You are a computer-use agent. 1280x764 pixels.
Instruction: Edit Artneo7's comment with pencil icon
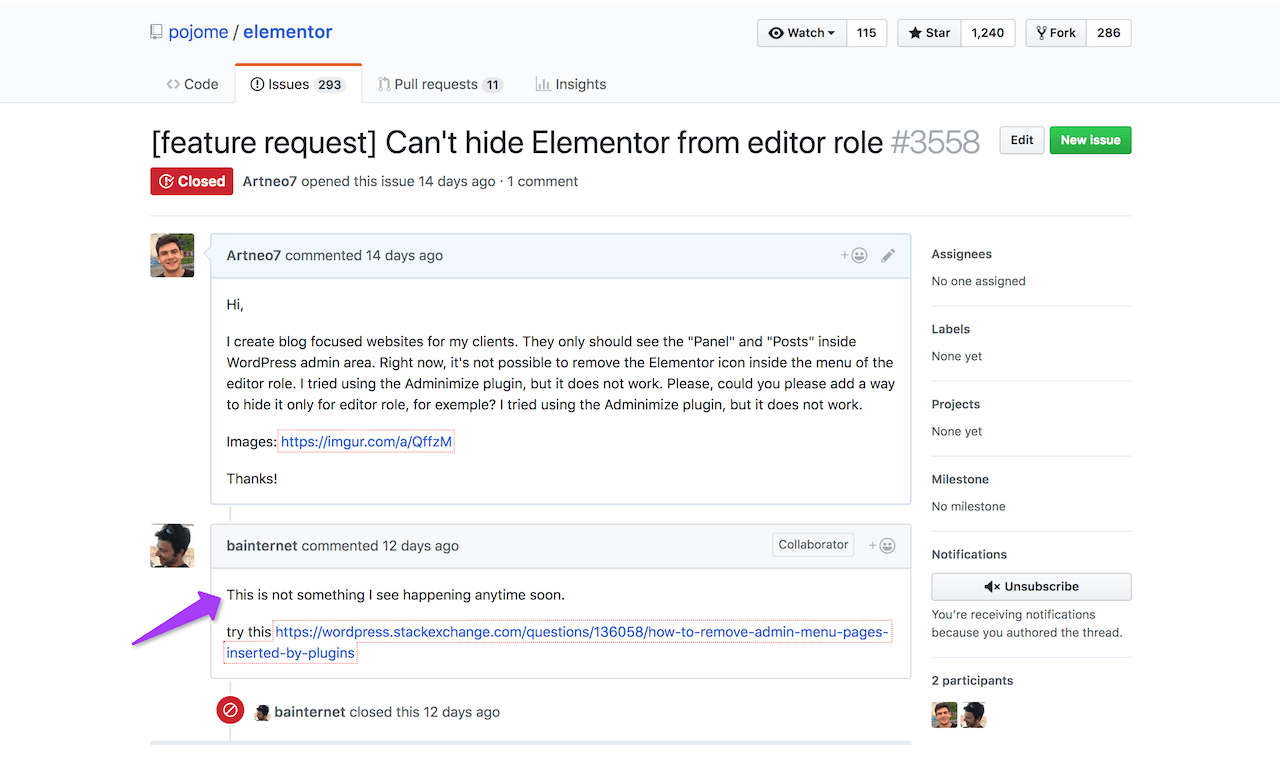coord(888,255)
